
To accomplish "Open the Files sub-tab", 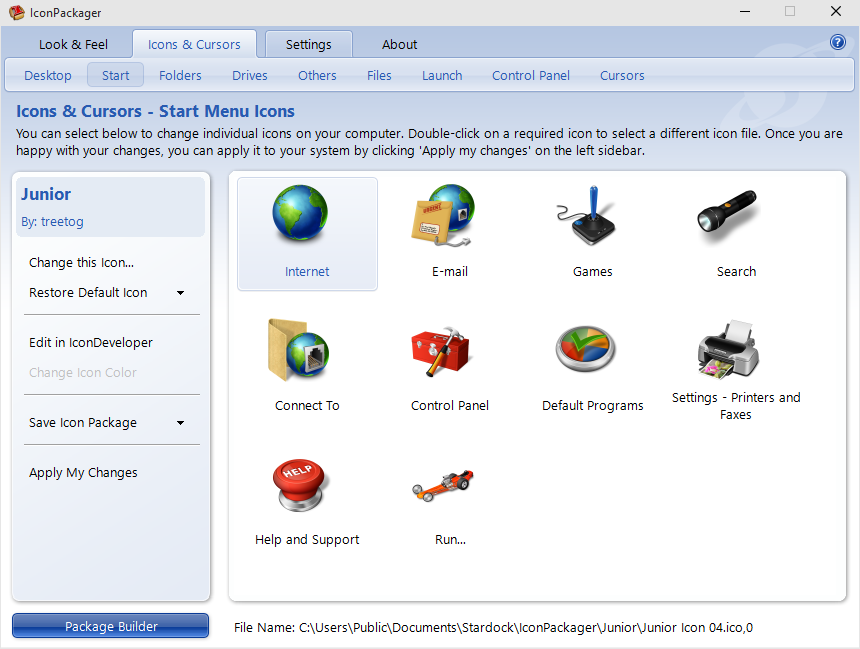I will click(379, 75).
